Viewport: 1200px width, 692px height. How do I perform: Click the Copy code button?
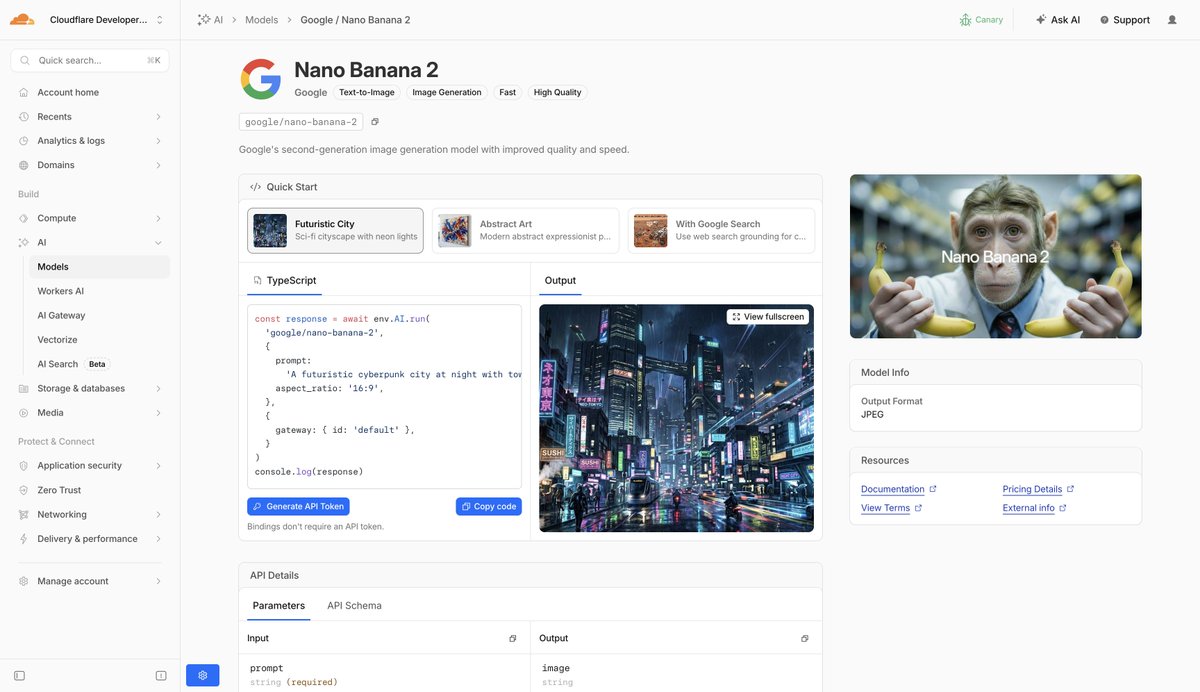[x=489, y=506]
